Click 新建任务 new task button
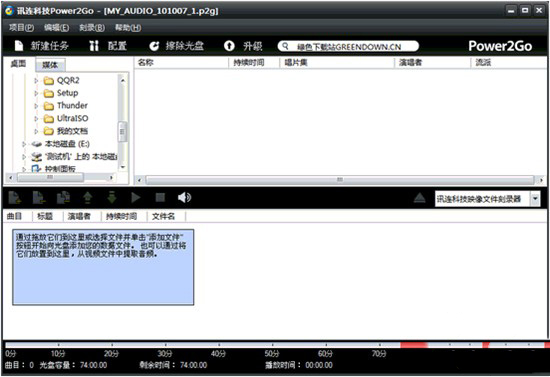 click(41, 46)
